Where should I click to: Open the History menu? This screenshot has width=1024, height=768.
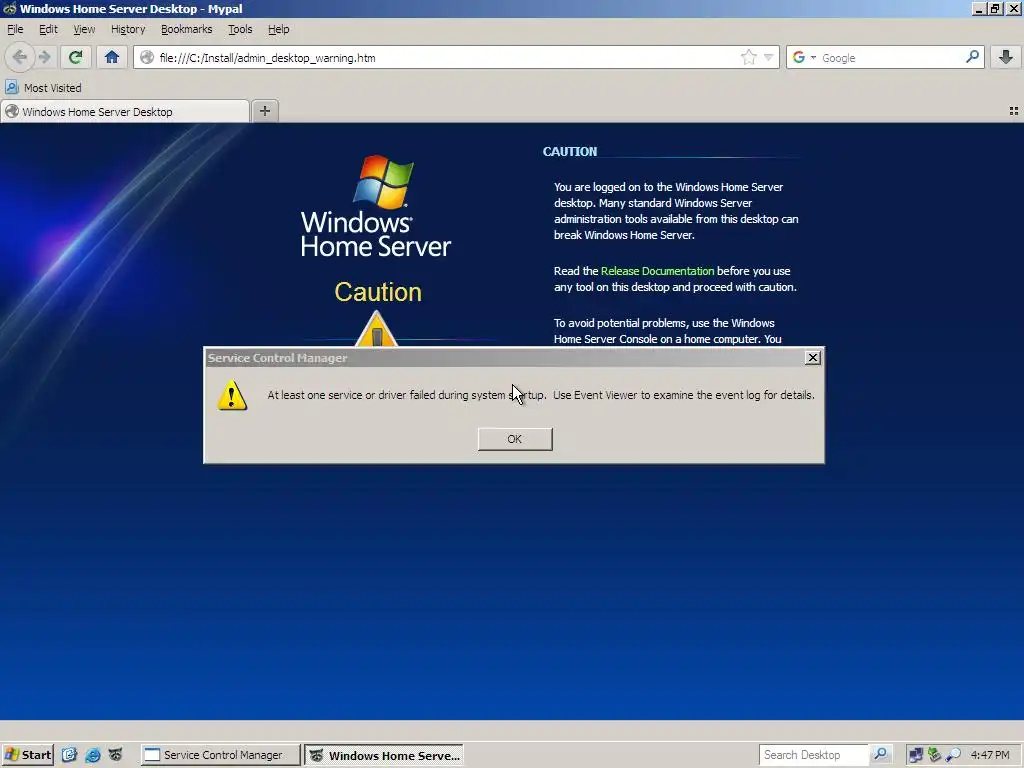127,29
